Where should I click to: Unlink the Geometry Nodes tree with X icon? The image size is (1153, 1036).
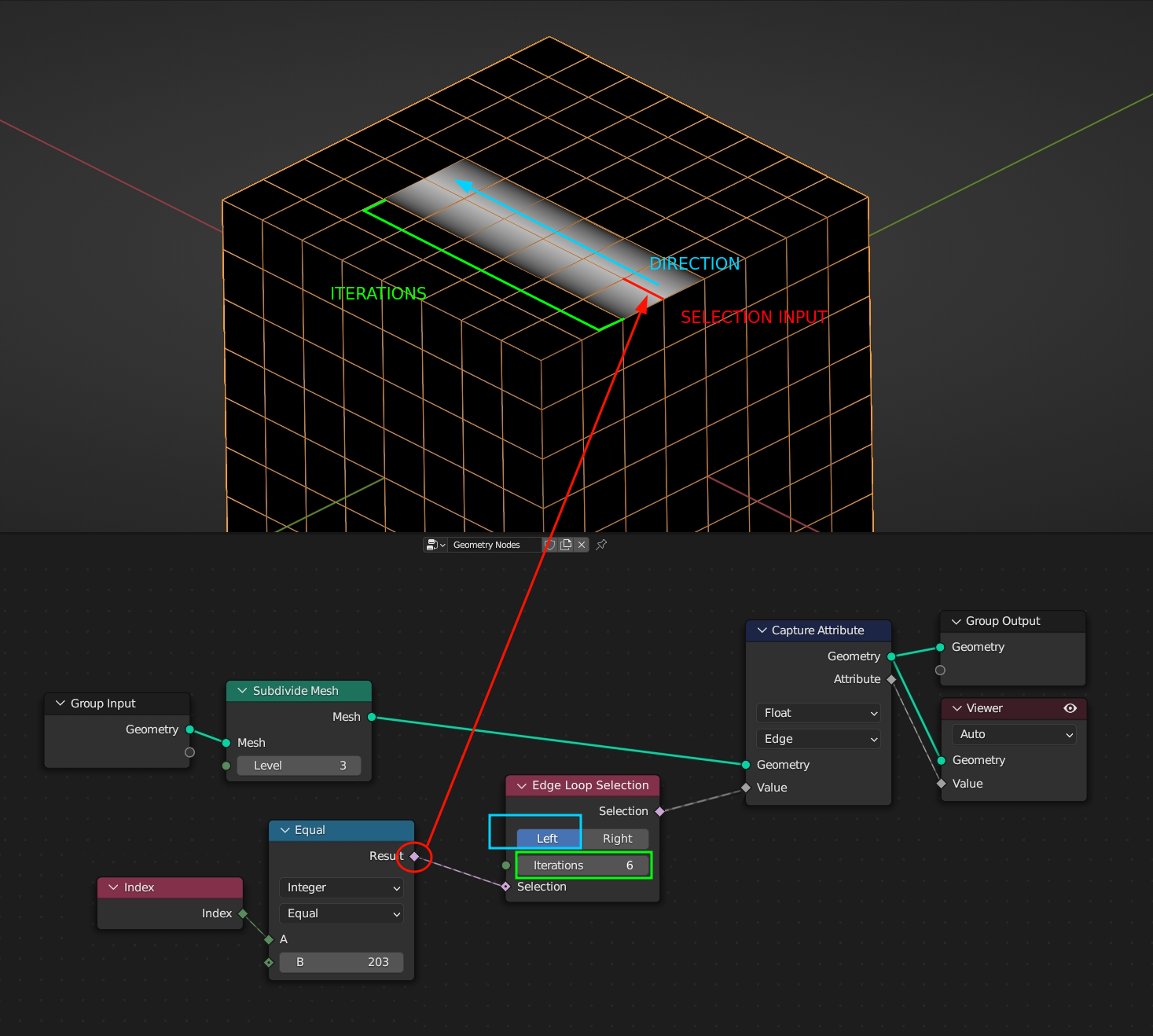click(x=582, y=545)
